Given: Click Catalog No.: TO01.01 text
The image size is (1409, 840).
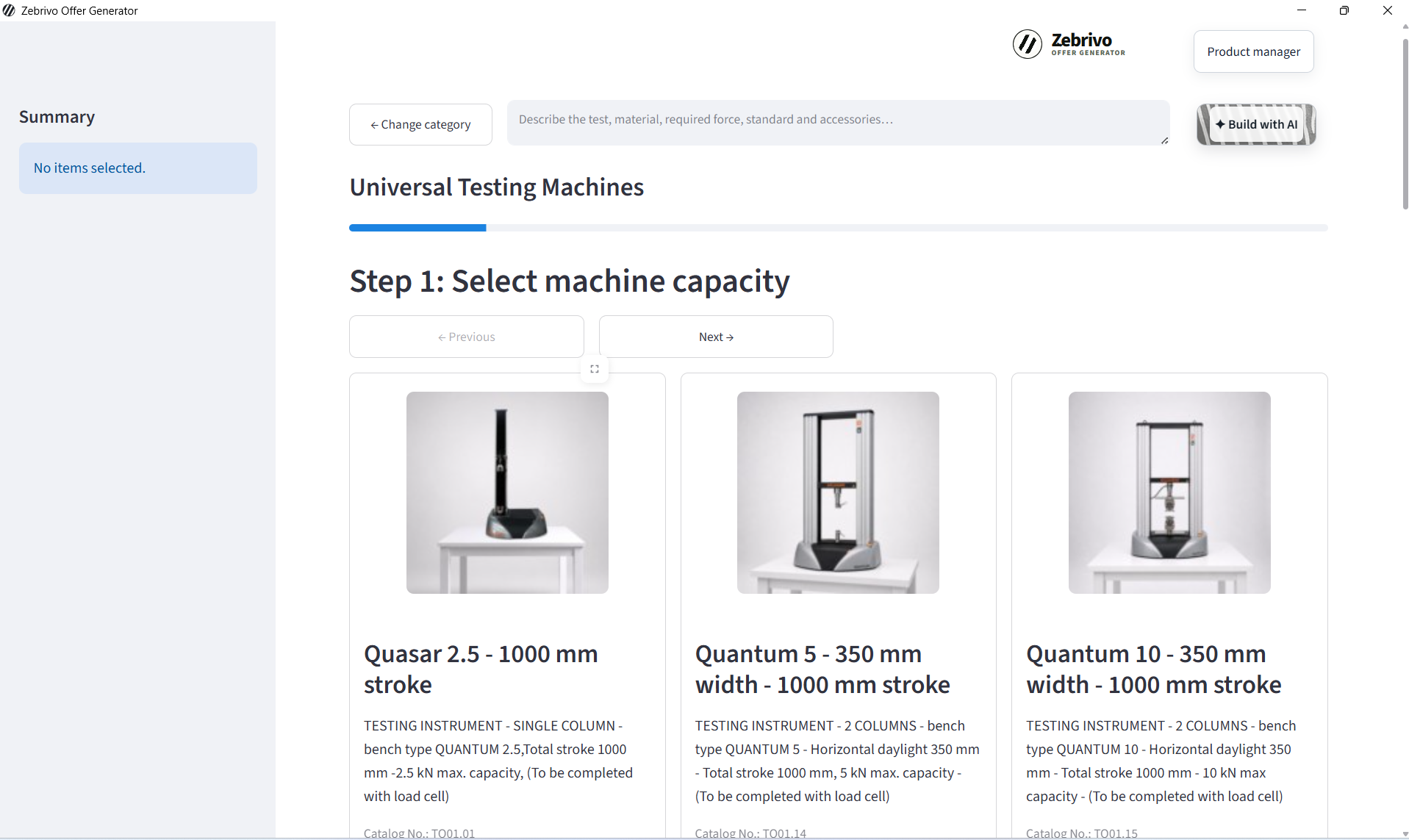Looking at the screenshot, I should (x=419, y=833).
